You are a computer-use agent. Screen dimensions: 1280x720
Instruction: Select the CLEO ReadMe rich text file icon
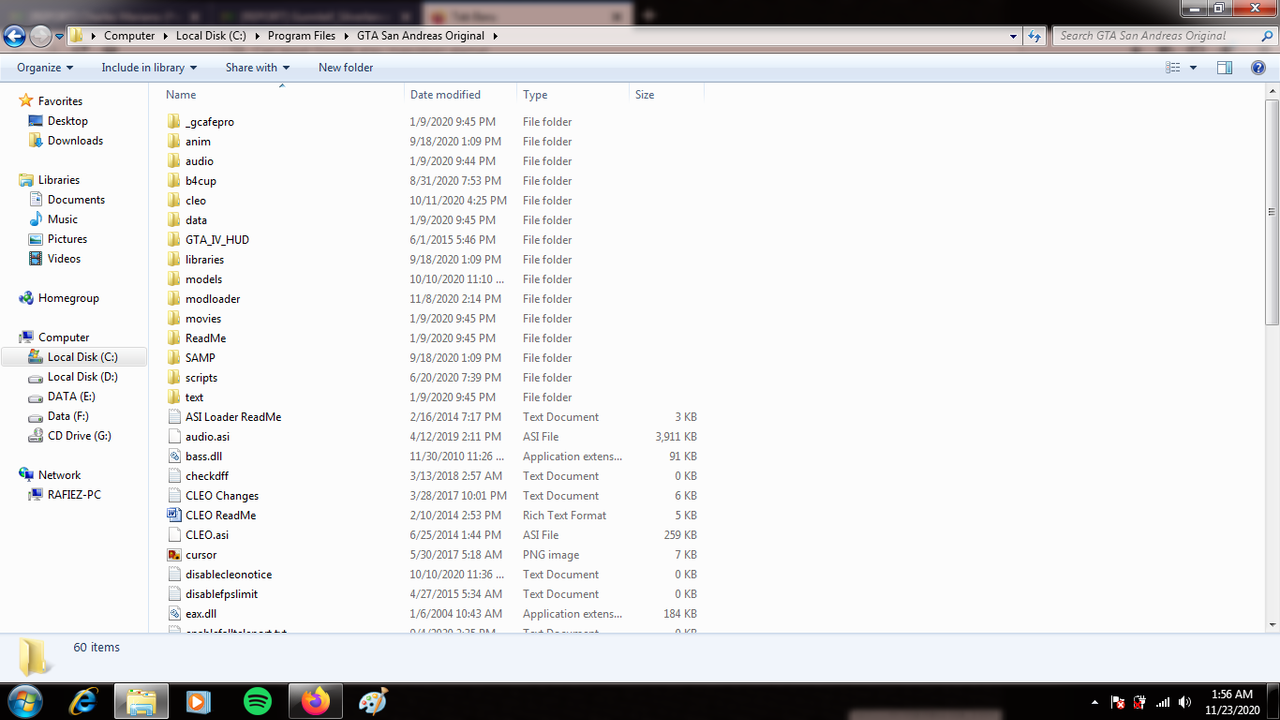click(174, 515)
